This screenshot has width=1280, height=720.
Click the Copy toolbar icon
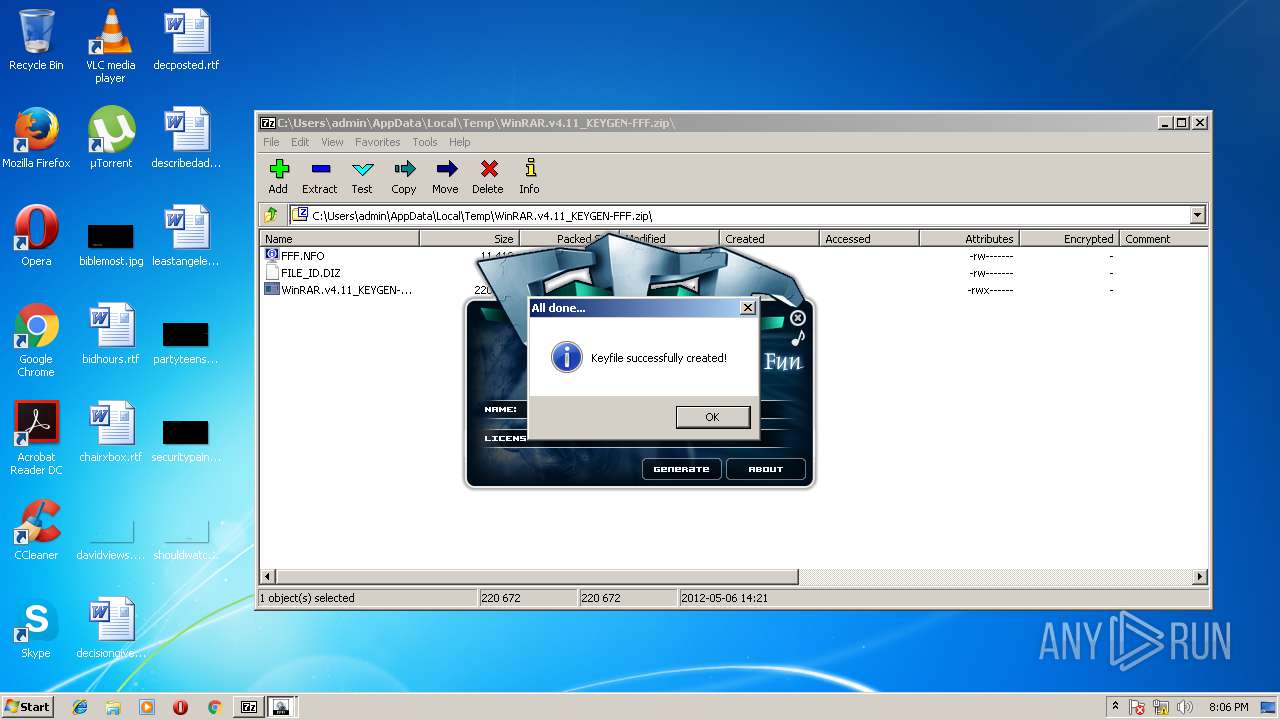click(x=404, y=169)
